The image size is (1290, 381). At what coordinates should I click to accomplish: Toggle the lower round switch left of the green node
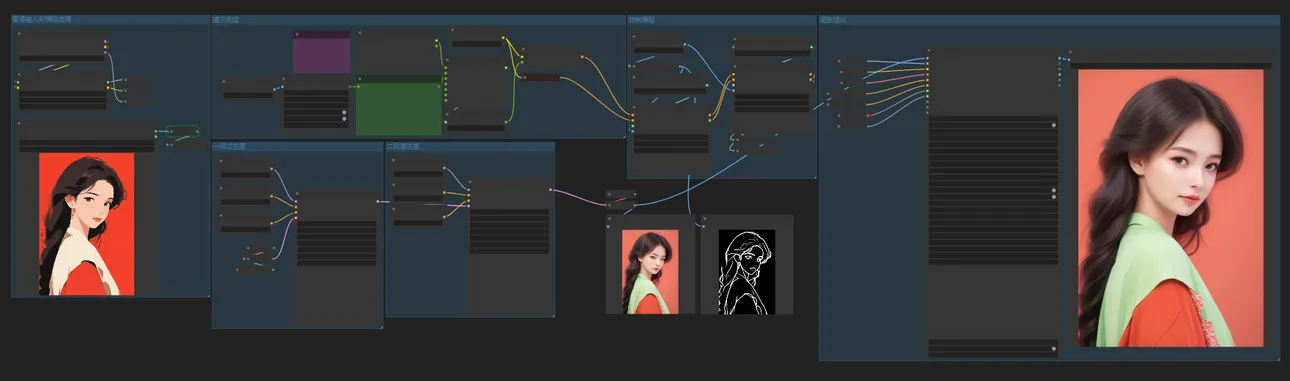(x=343, y=119)
